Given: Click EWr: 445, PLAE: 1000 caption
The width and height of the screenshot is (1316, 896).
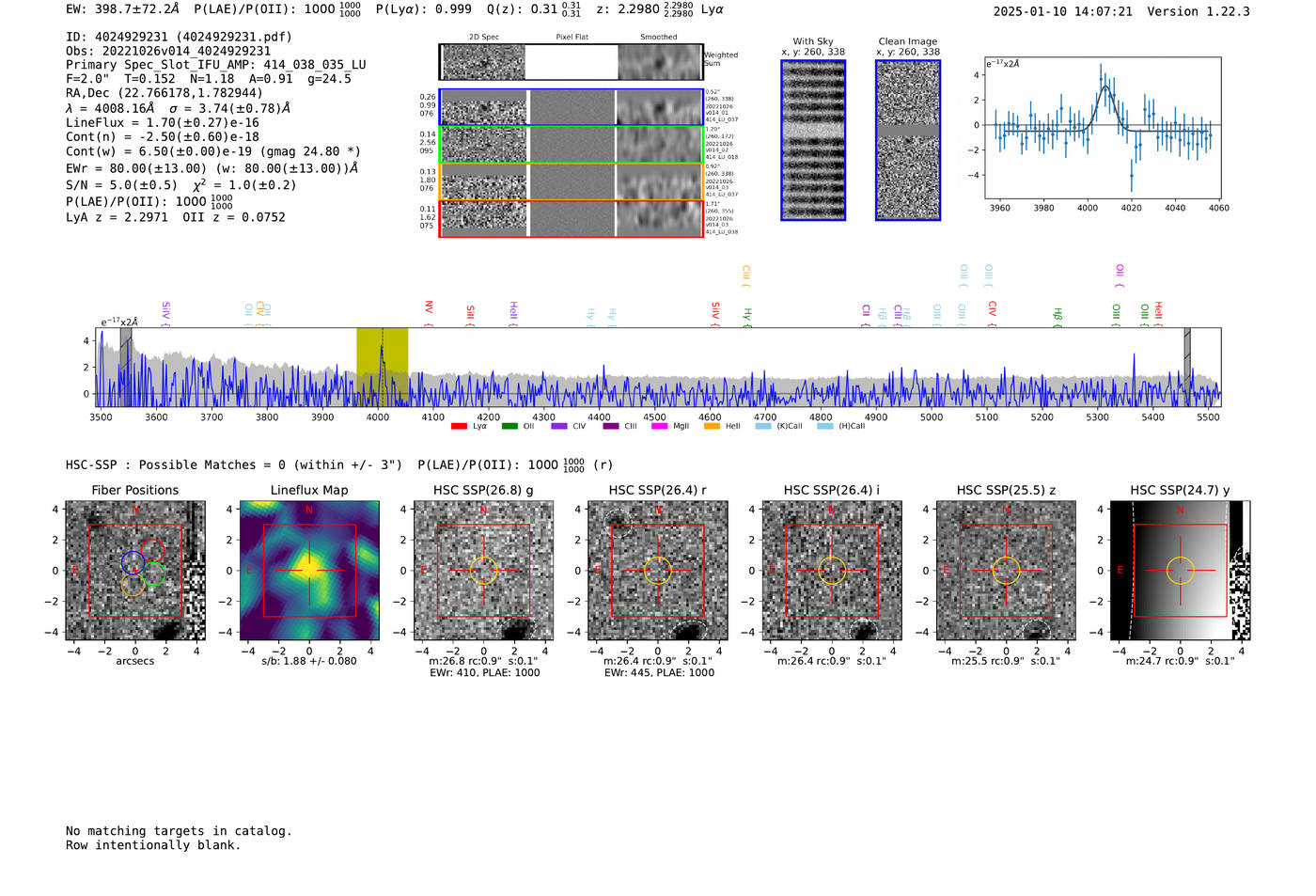Looking at the screenshot, I should [x=659, y=672].
